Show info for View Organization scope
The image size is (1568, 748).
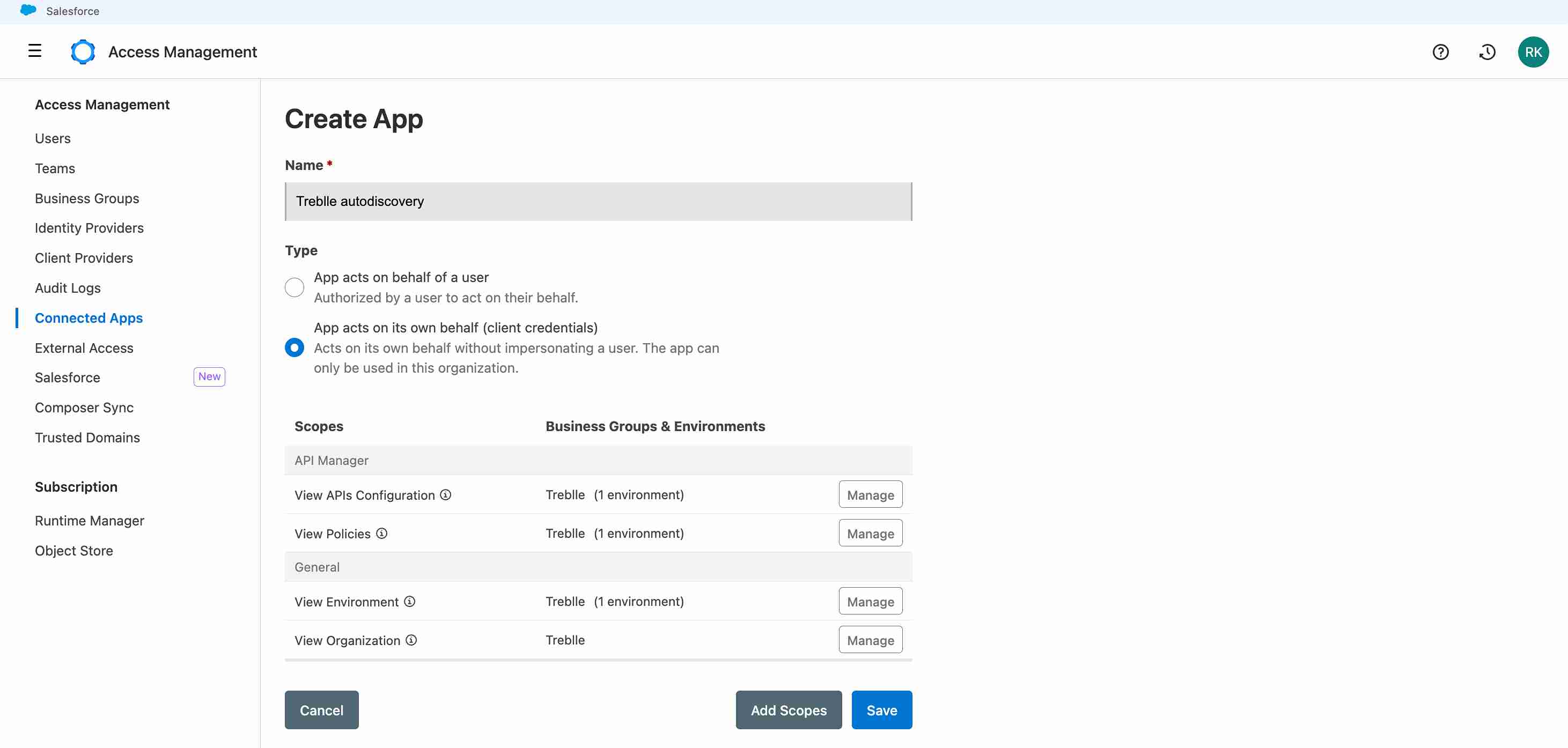pos(411,640)
